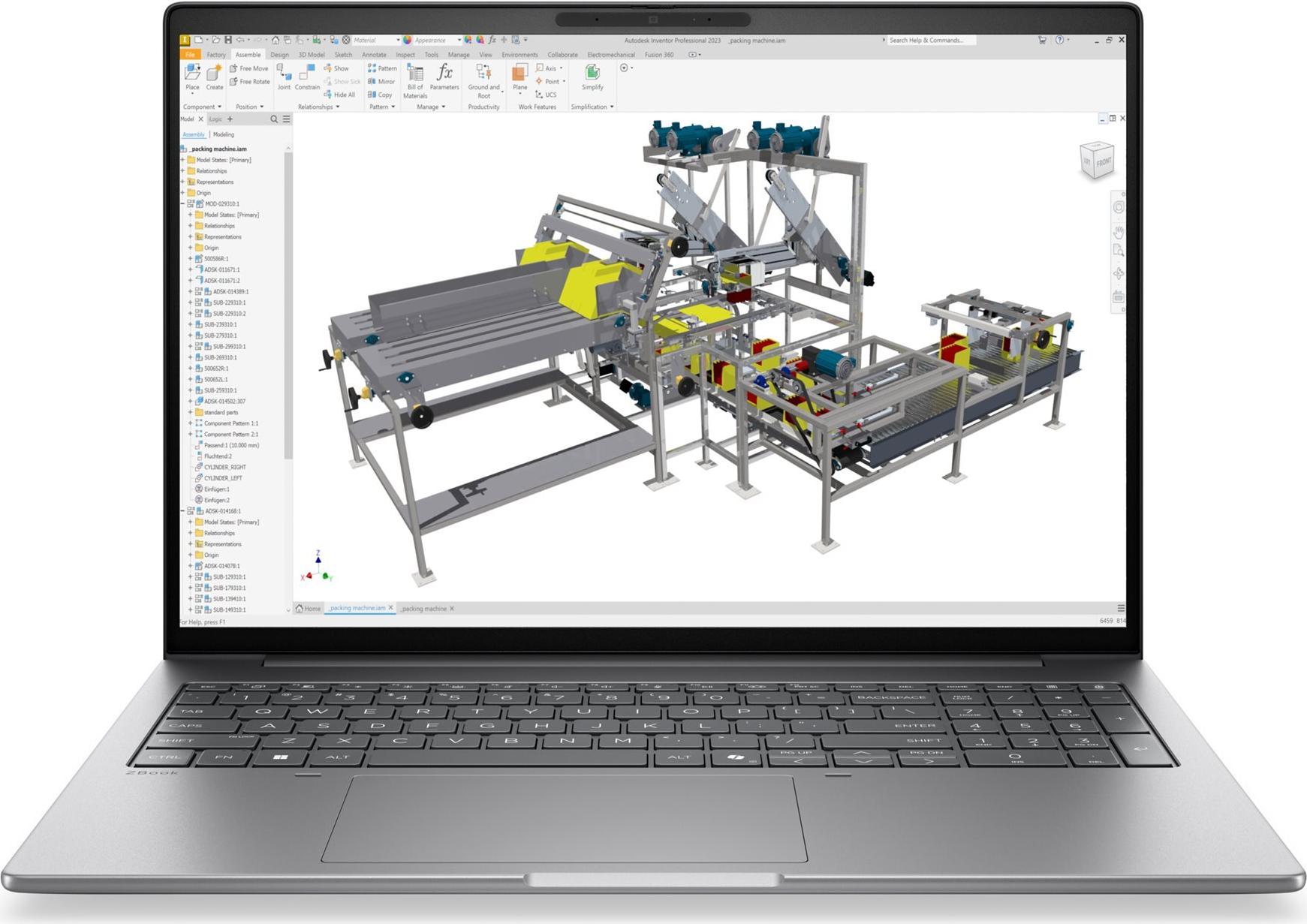Image resolution: width=1307 pixels, height=924 pixels.
Task: Open the browser panel hamburger menu
Action: 286,119
